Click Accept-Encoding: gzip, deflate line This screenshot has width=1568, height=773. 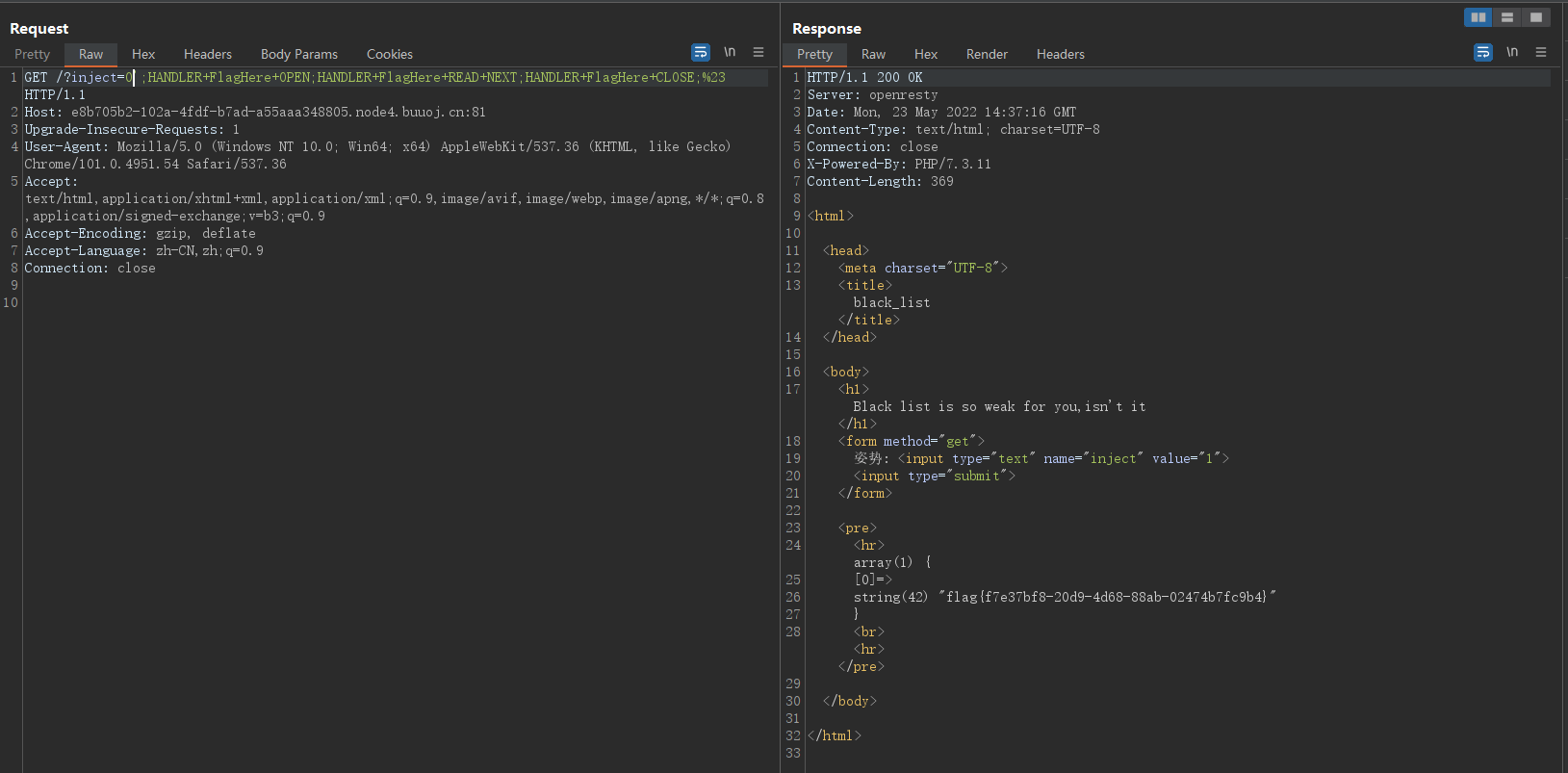tap(140, 233)
